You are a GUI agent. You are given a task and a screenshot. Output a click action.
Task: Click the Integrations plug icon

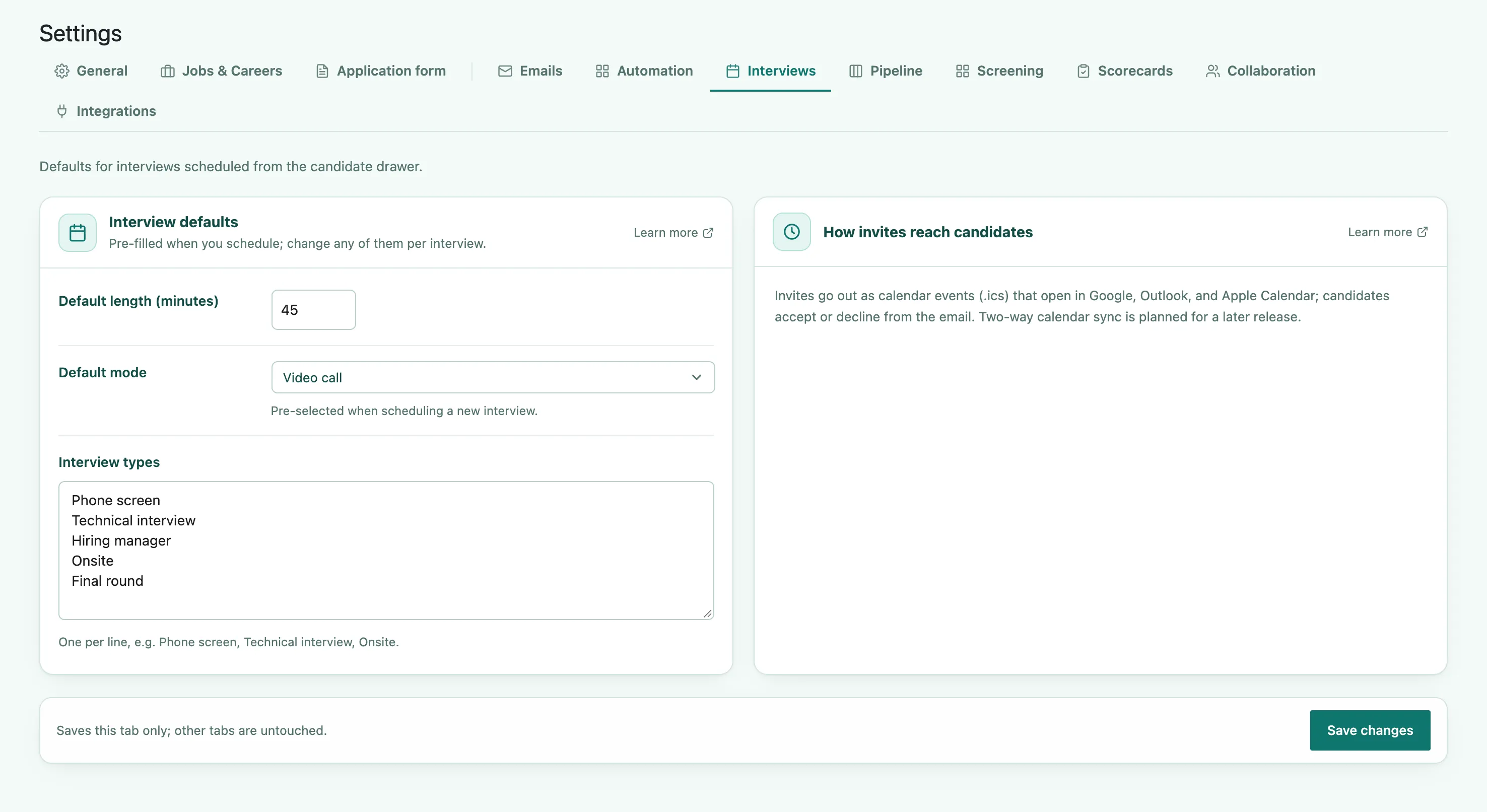[x=62, y=111]
